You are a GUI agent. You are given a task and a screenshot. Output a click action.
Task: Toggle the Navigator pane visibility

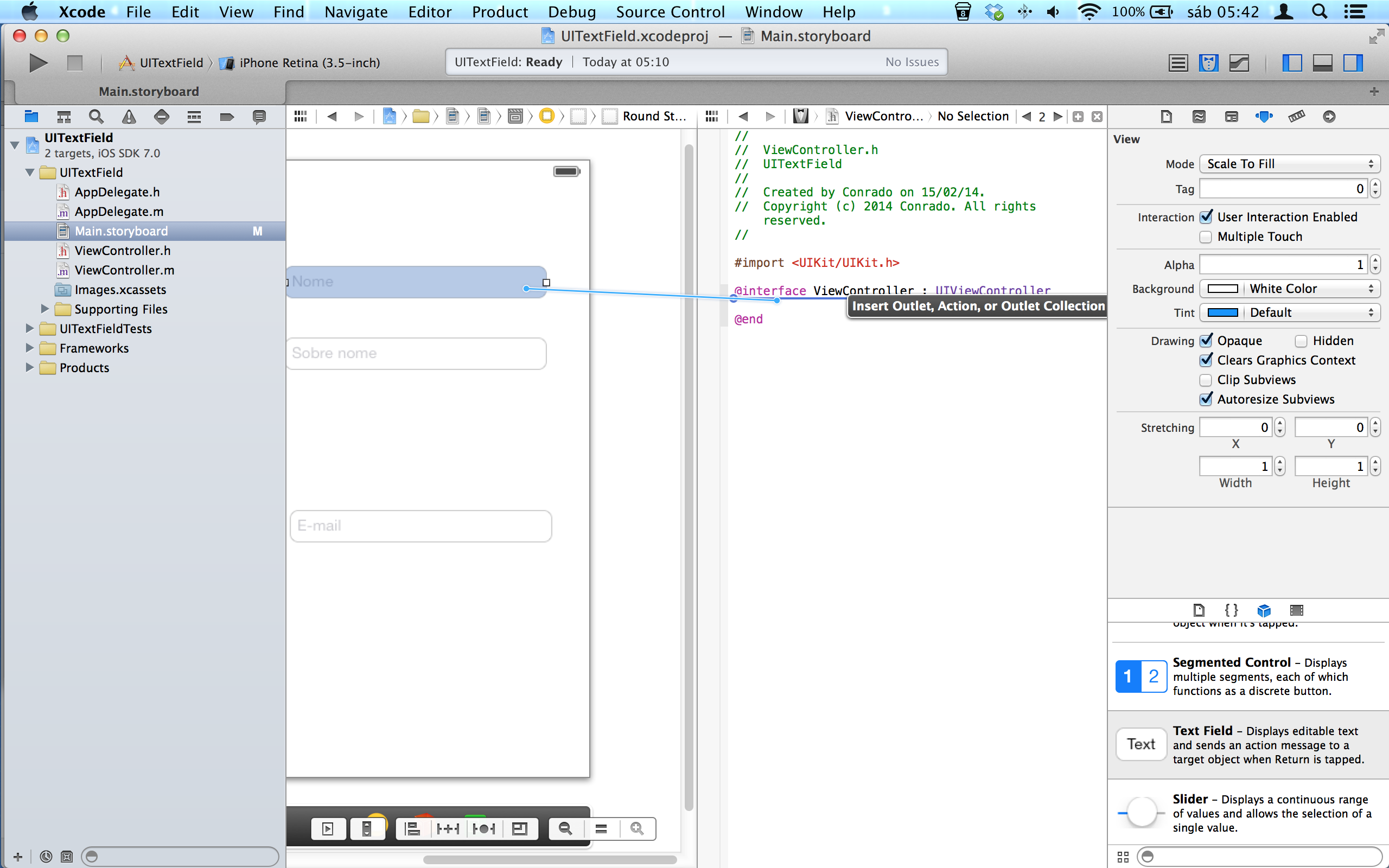click(1292, 62)
